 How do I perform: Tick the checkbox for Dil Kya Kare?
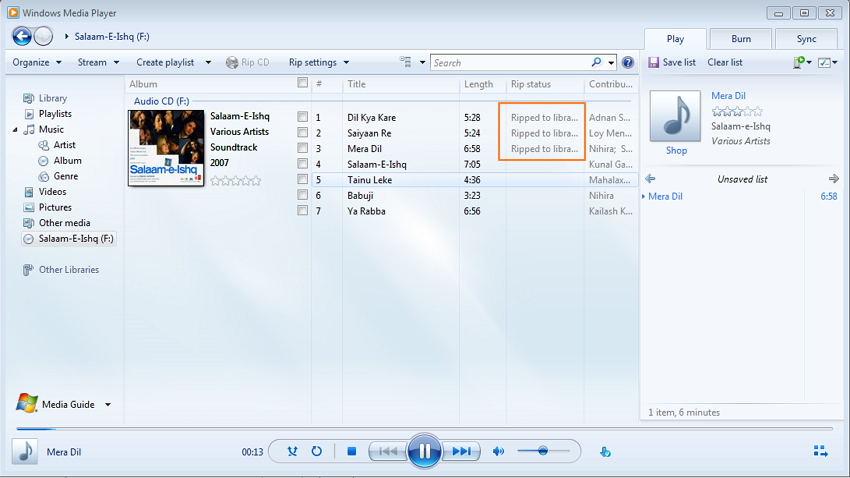click(x=303, y=117)
